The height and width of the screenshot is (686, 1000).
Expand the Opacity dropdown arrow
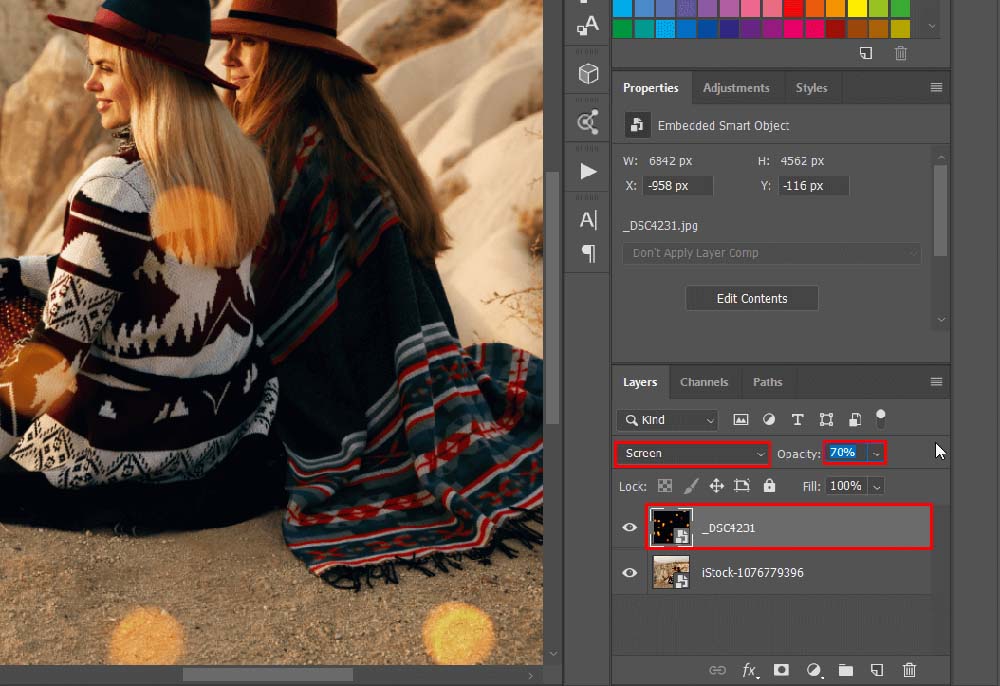[x=876, y=452]
